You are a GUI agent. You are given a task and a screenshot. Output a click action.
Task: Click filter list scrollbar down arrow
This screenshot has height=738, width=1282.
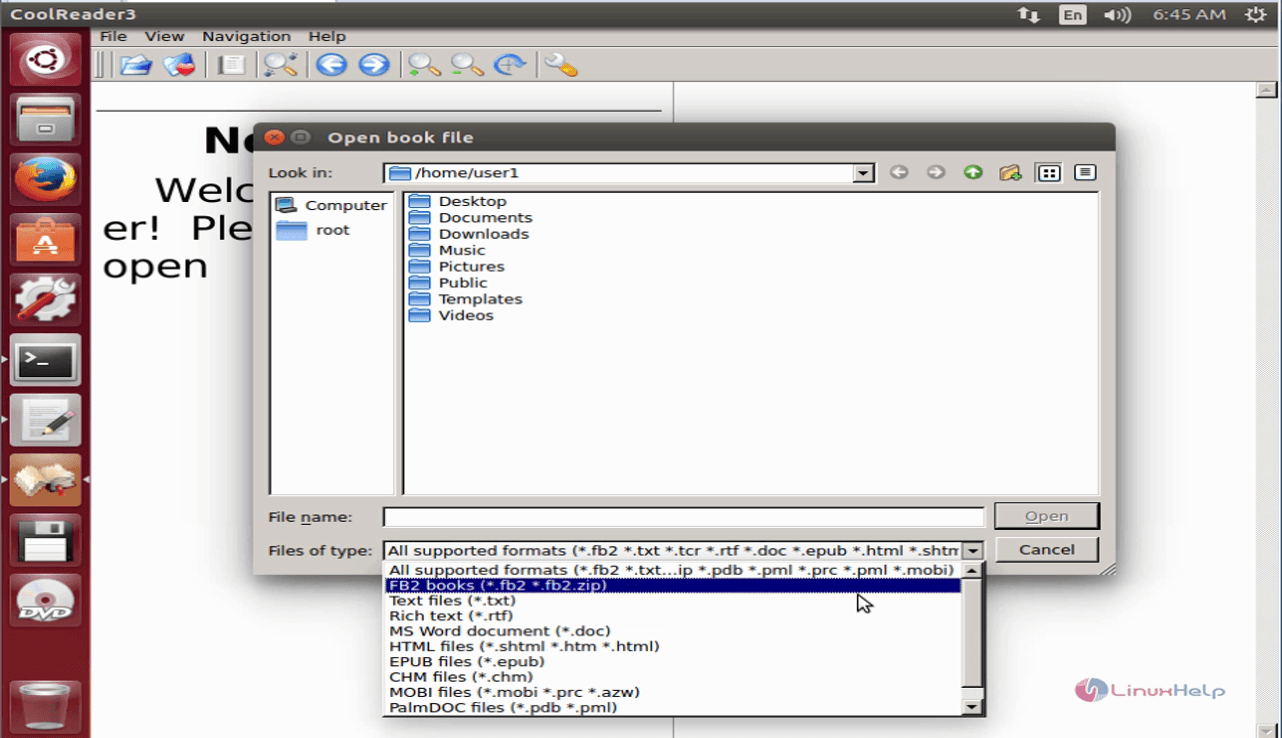click(x=972, y=707)
